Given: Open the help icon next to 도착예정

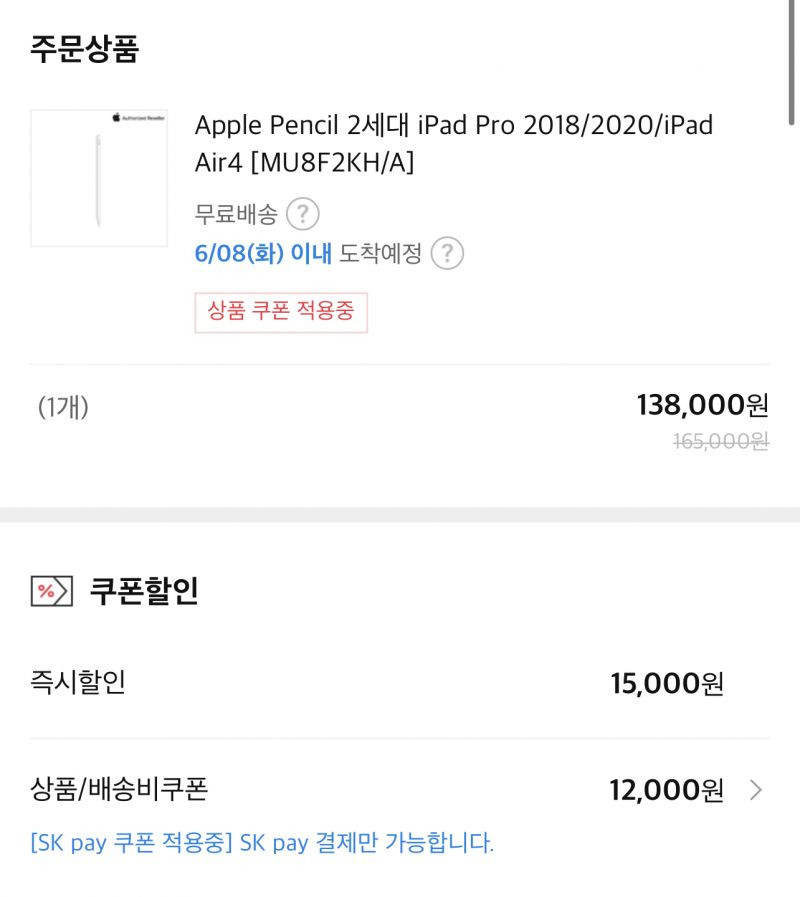Looking at the screenshot, I should [x=447, y=253].
